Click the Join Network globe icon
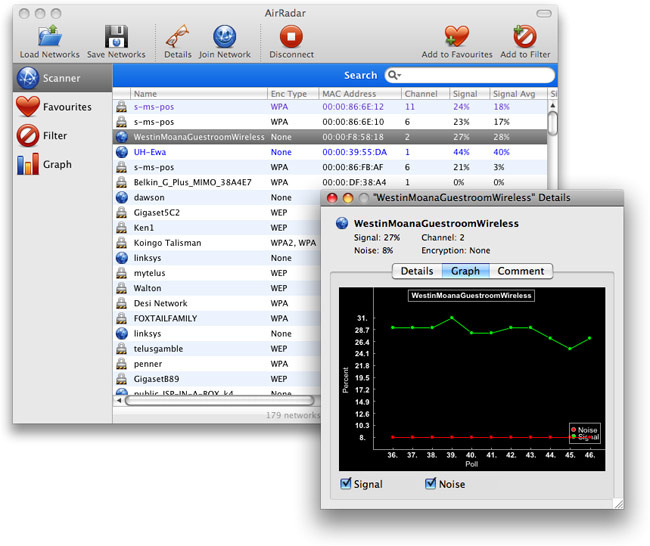 click(x=225, y=36)
